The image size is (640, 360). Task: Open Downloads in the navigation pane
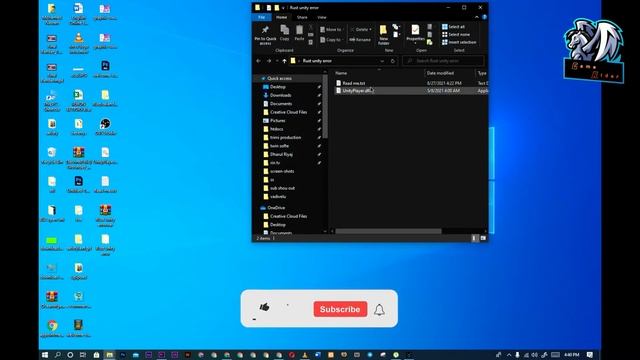point(280,95)
